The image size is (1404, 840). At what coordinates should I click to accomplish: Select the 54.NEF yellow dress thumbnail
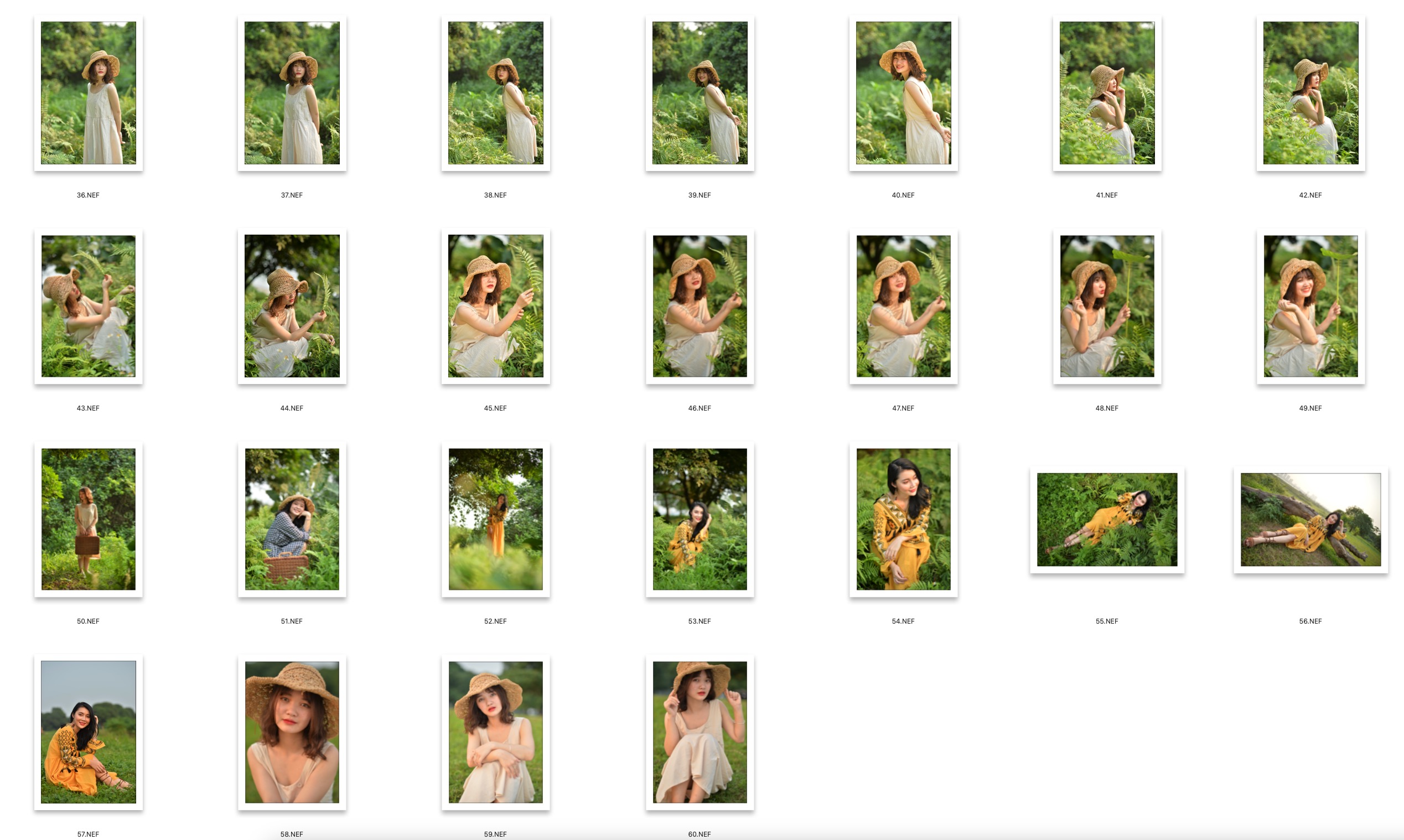click(x=903, y=519)
